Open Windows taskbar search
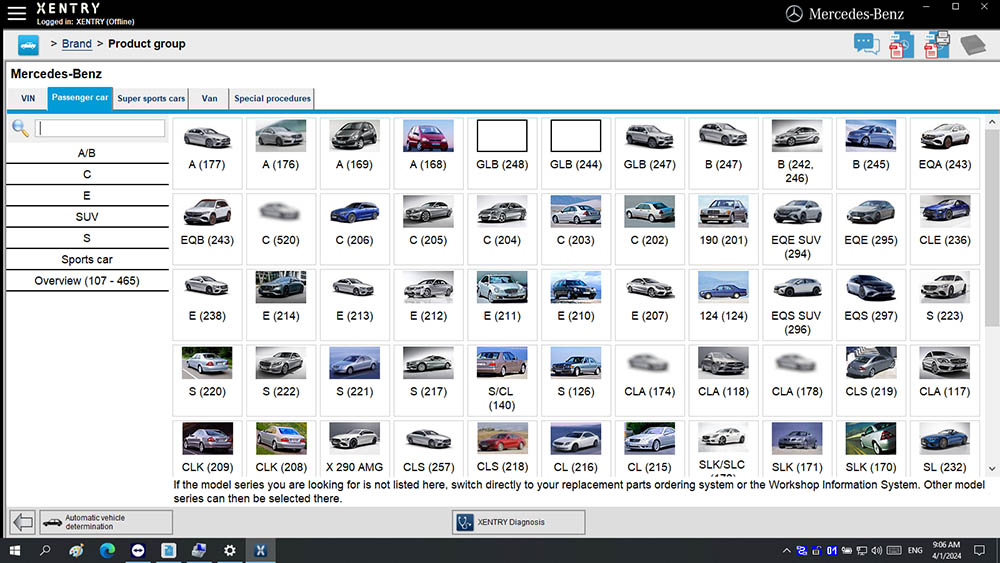The width and height of the screenshot is (1000, 563). pyautogui.click(x=45, y=550)
